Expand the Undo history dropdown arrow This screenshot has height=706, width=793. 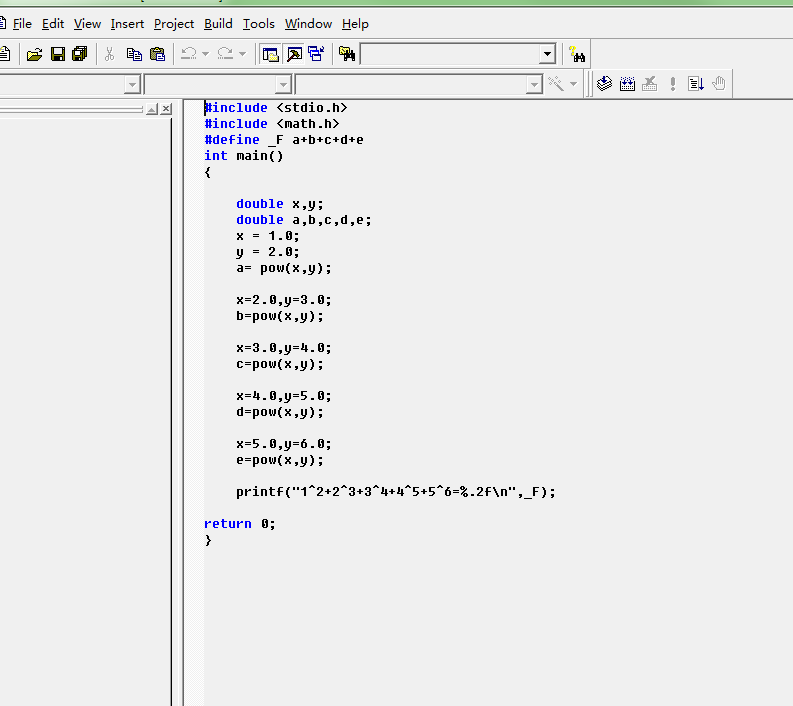click(x=205, y=54)
